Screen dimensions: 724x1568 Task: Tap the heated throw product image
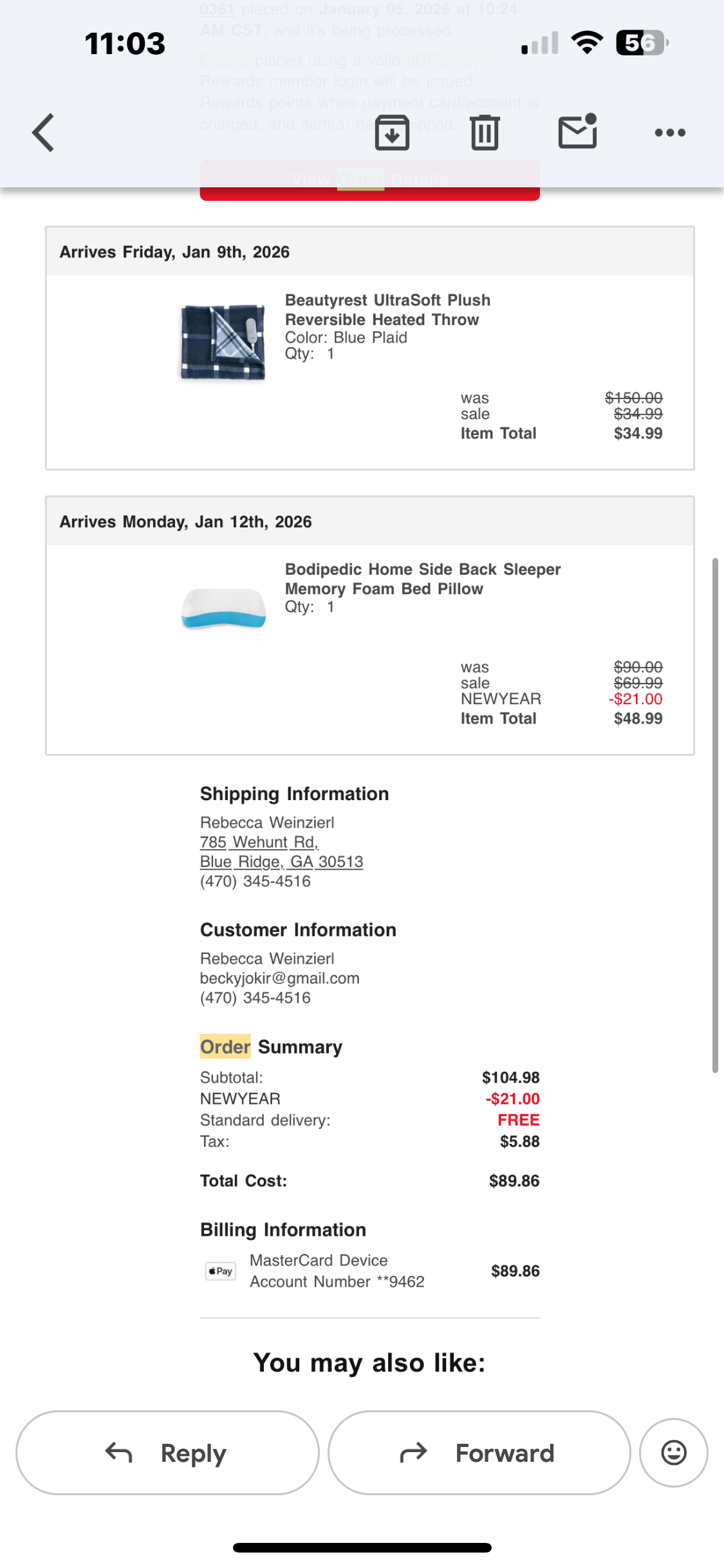tap(223, 342)
